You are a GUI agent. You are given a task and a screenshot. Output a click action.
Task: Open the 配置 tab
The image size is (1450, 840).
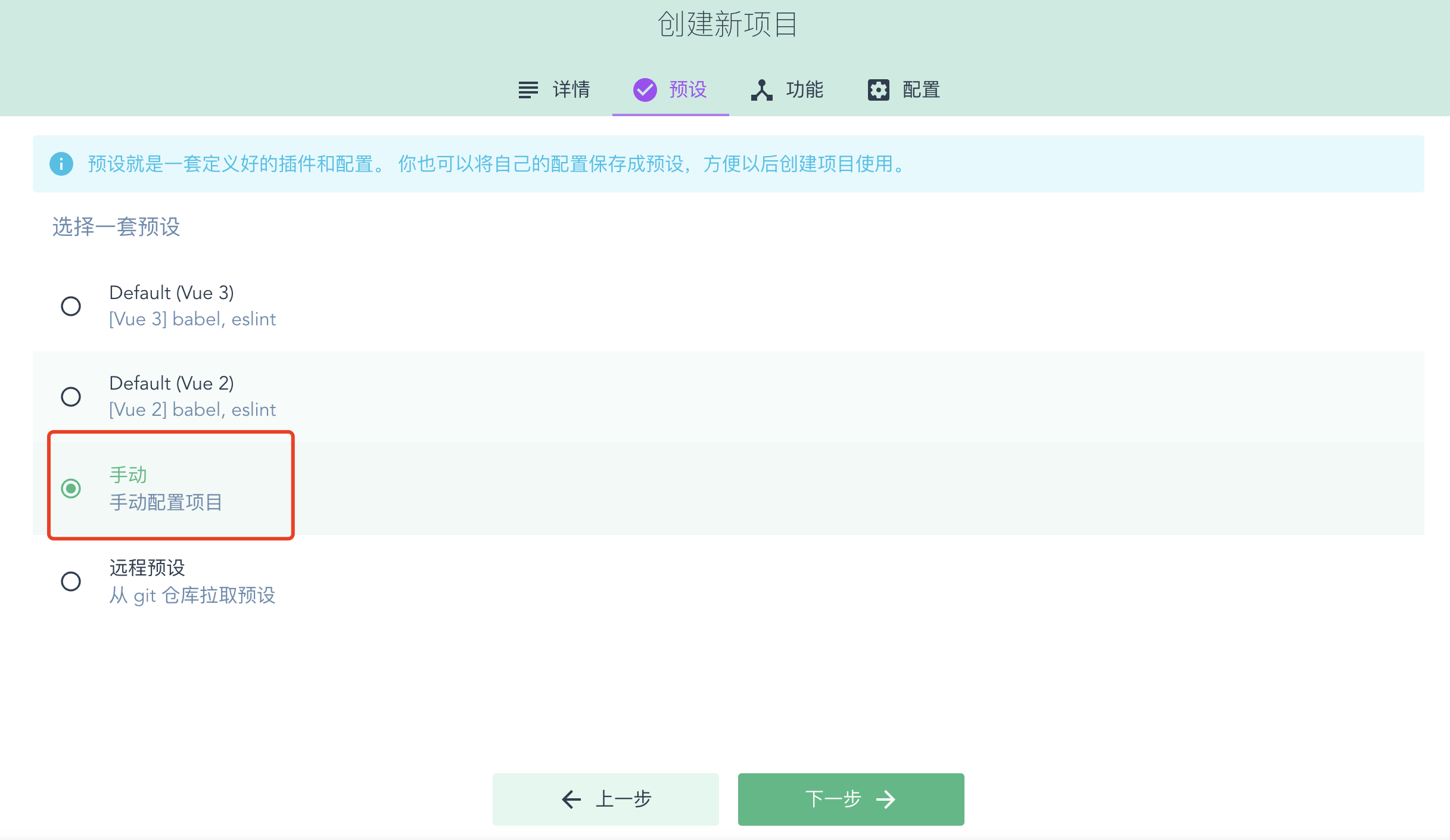921,90
